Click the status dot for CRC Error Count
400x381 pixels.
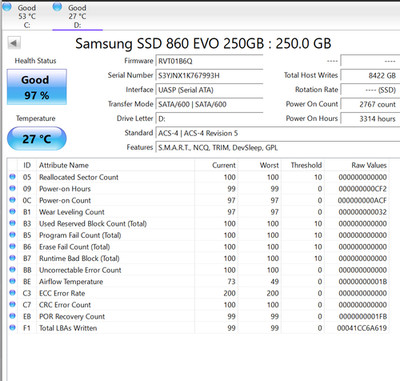(12, 304)
